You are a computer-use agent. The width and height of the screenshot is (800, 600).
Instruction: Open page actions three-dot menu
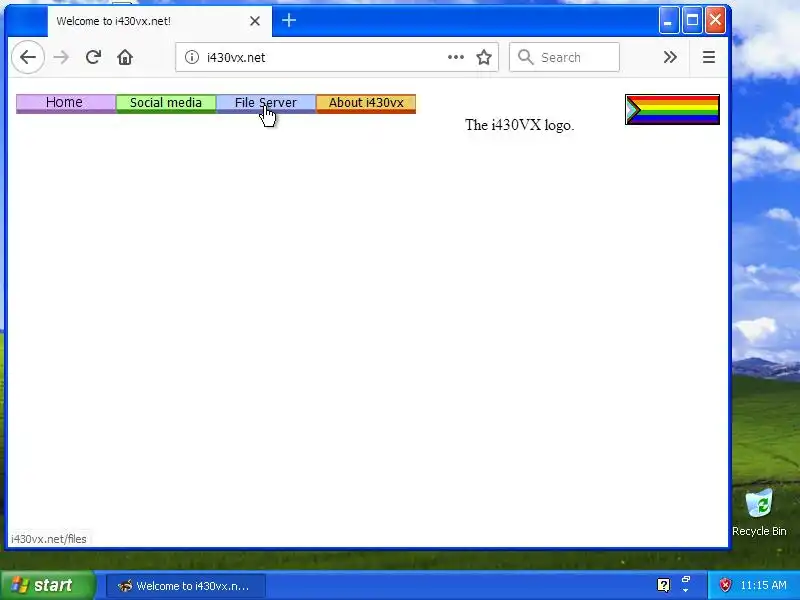[x=456, y=57]
